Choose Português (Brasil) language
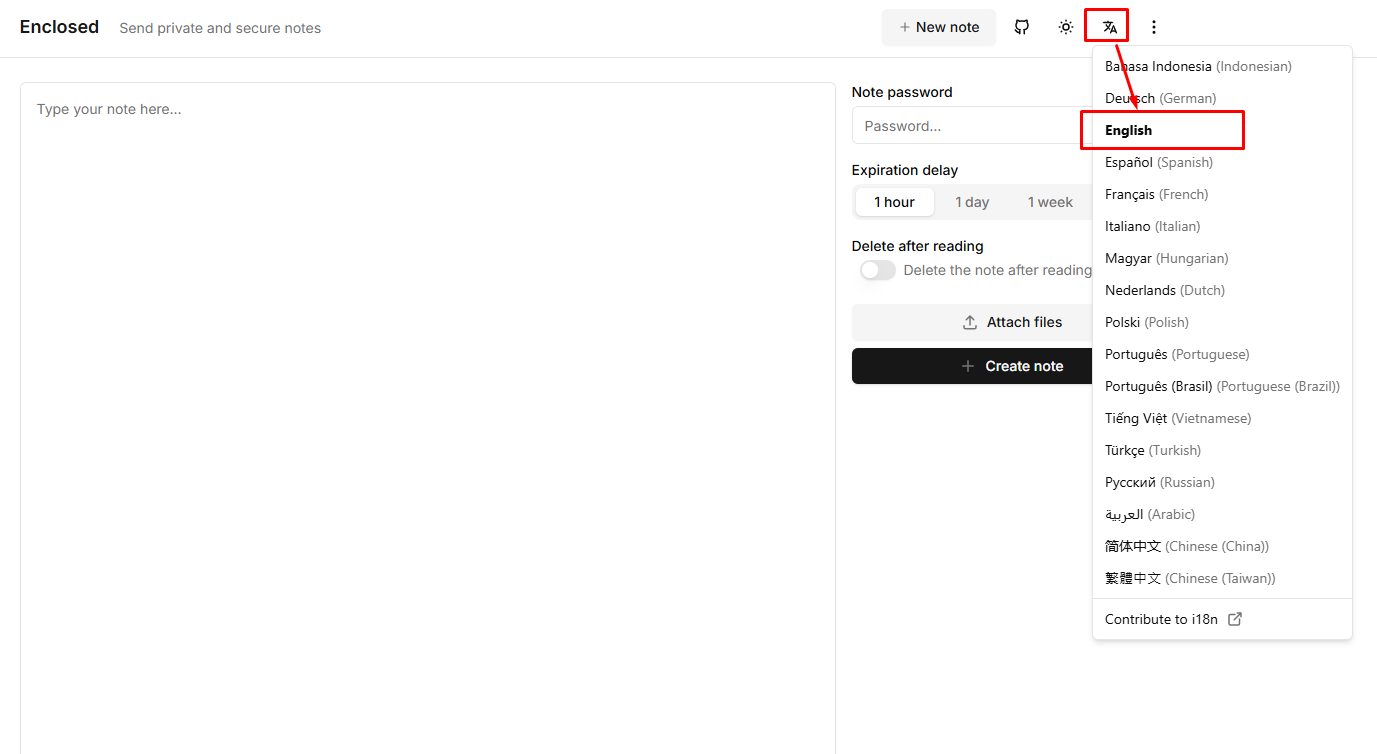 pos(1222,386)
